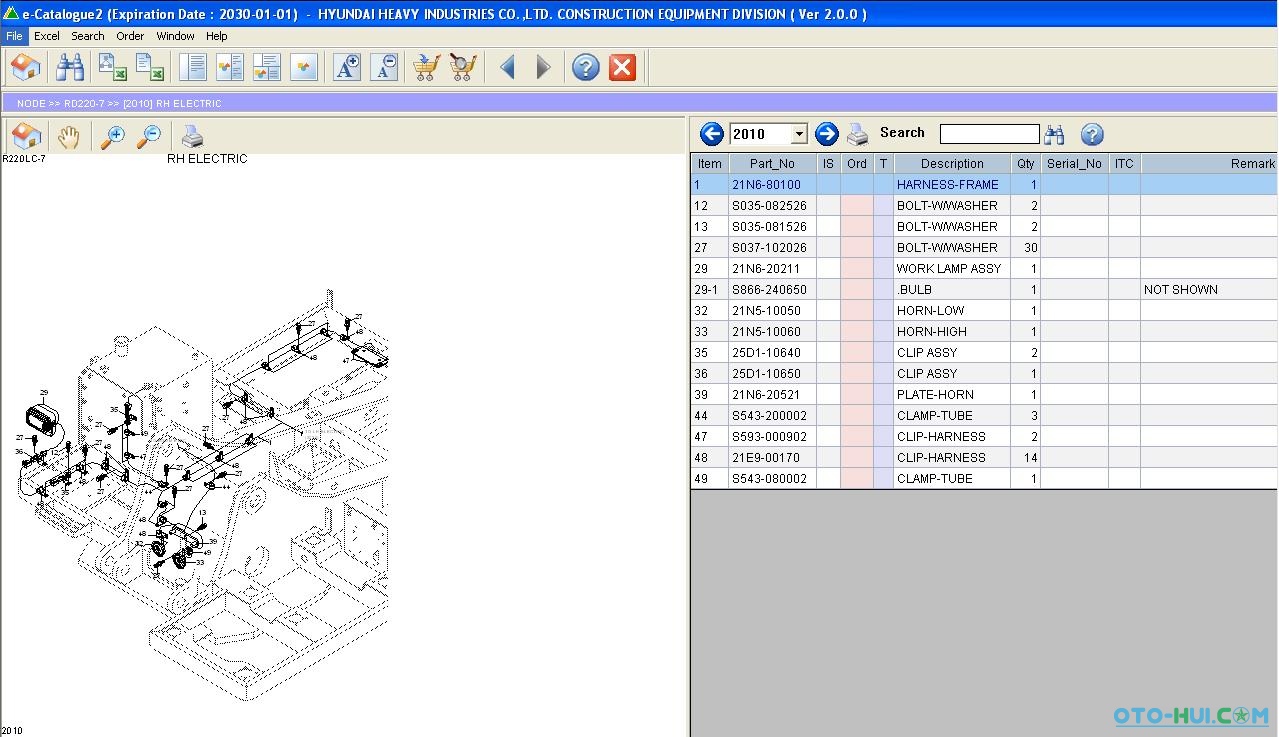Click the Description column header
1279x737 pixels.
tap(952, 164)
